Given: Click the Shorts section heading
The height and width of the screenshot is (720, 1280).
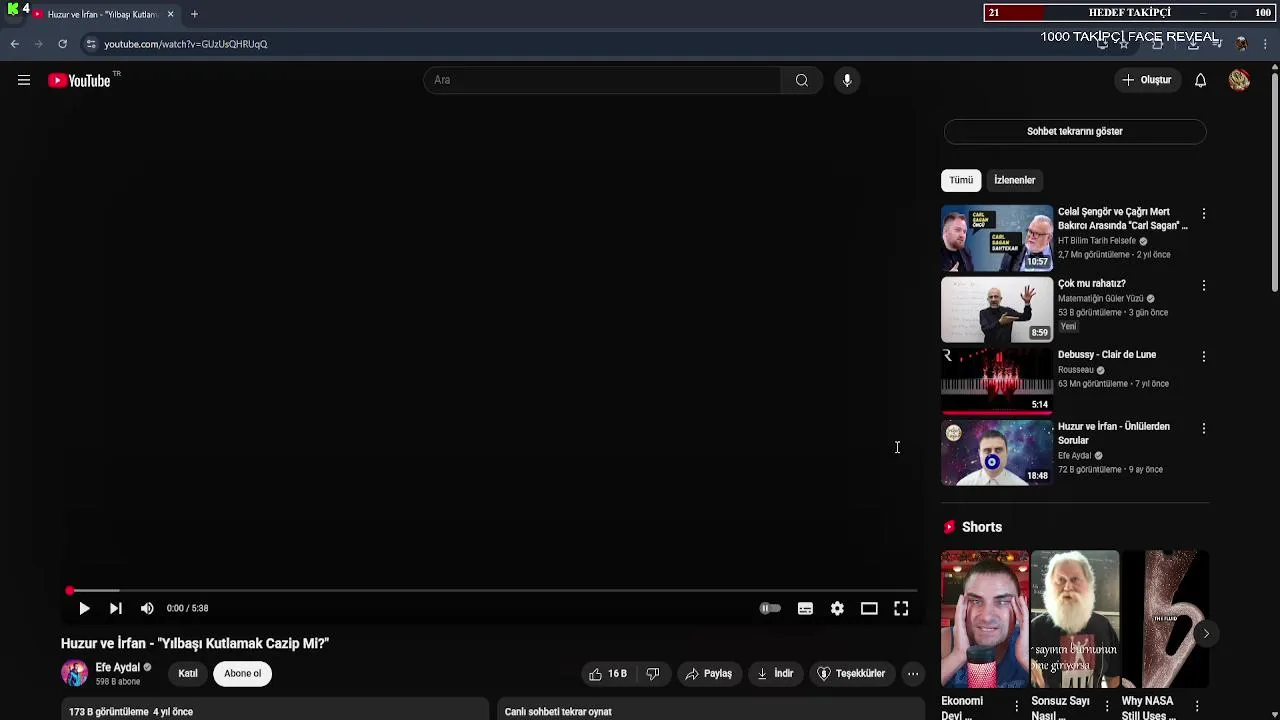Looking at the screenshot, I should [x=982, y=527].
